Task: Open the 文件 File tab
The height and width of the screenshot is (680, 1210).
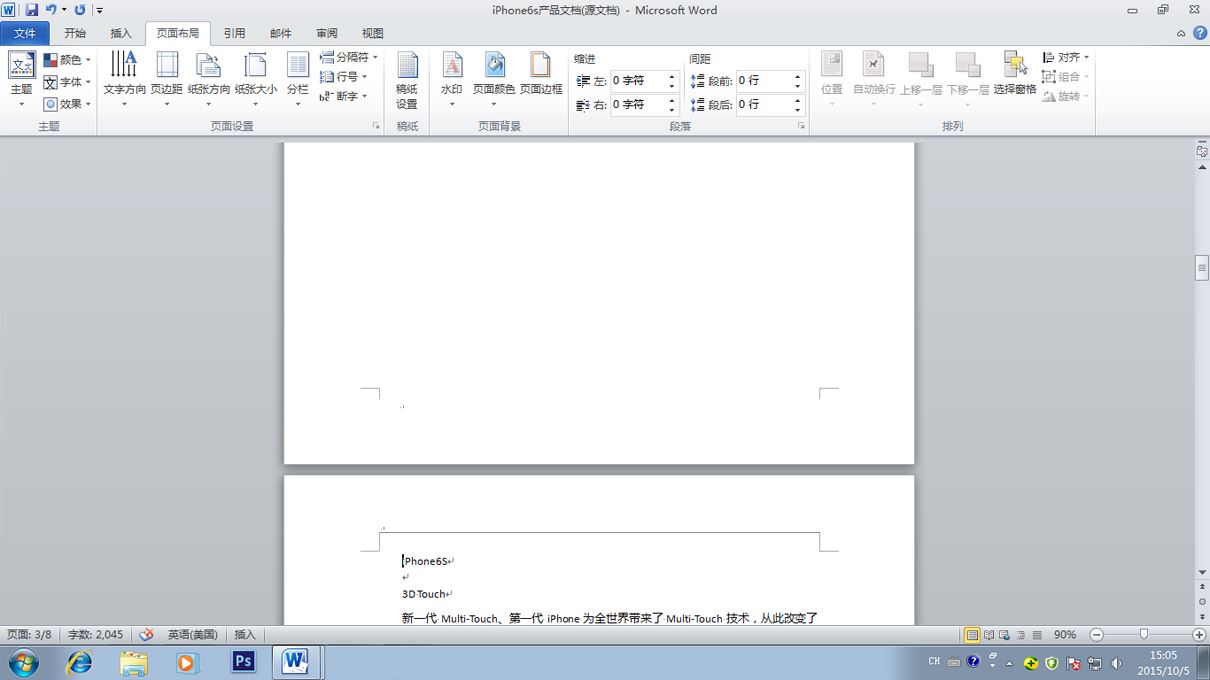Action: (25, 33)
